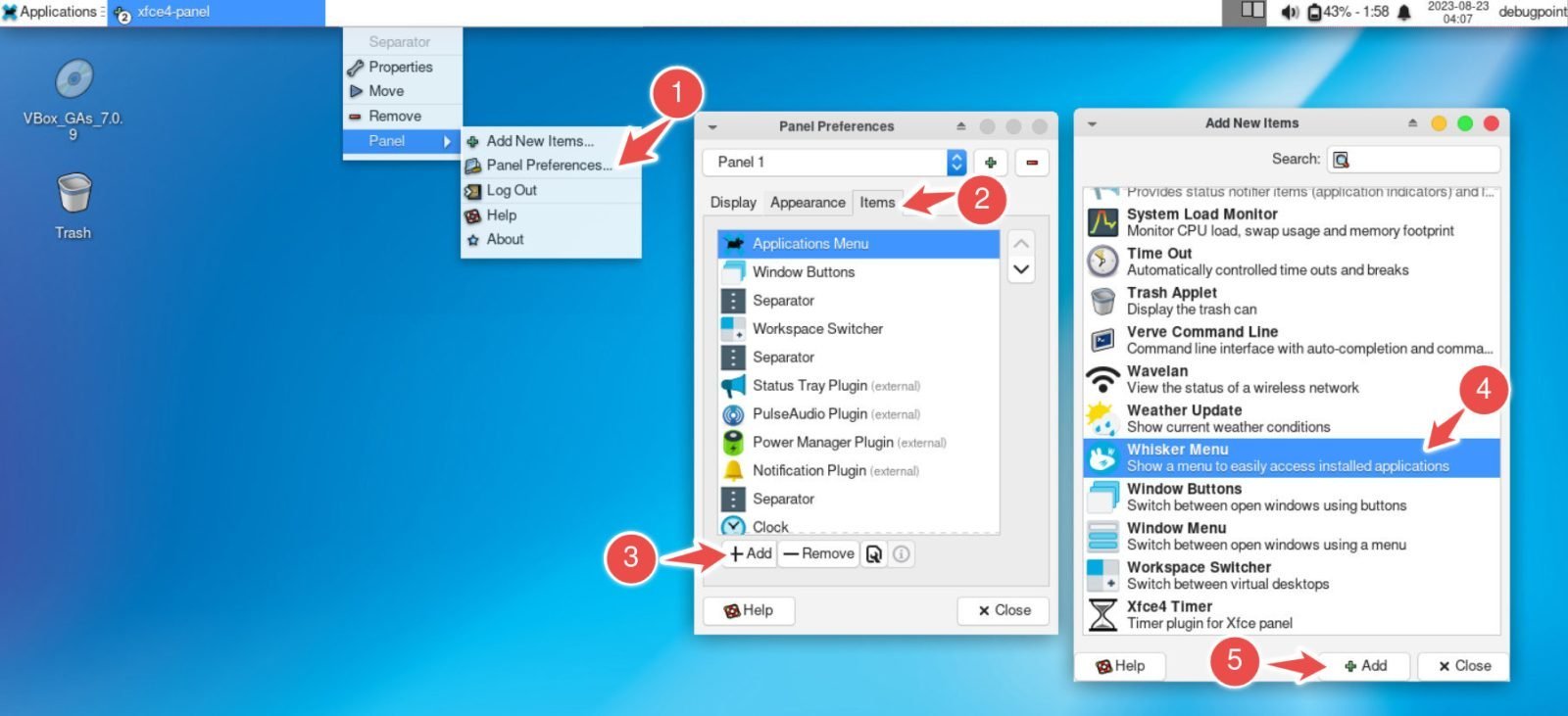Click the item info icon button
Viewport: 1568px width, 716px height.
[x=902, y=554]
